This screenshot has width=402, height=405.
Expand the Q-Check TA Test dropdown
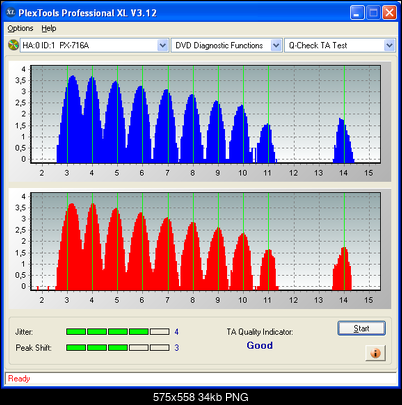389,45
